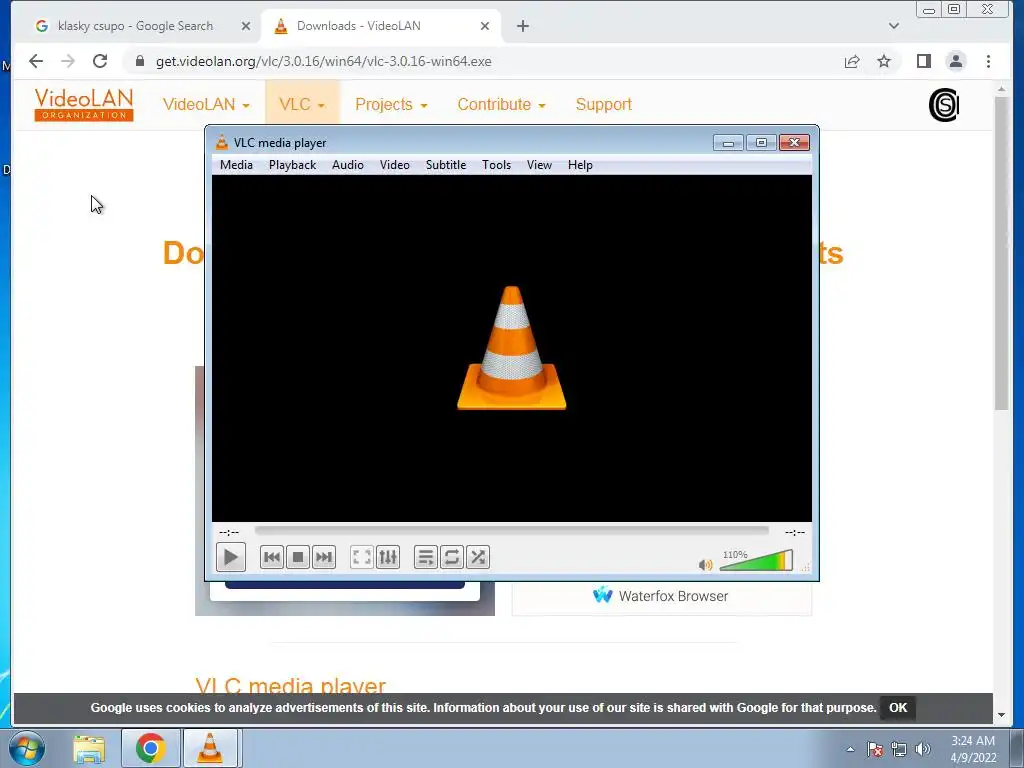
Task: Switch to Chrome in the taskbar
Action: click(x=151, y=748)
